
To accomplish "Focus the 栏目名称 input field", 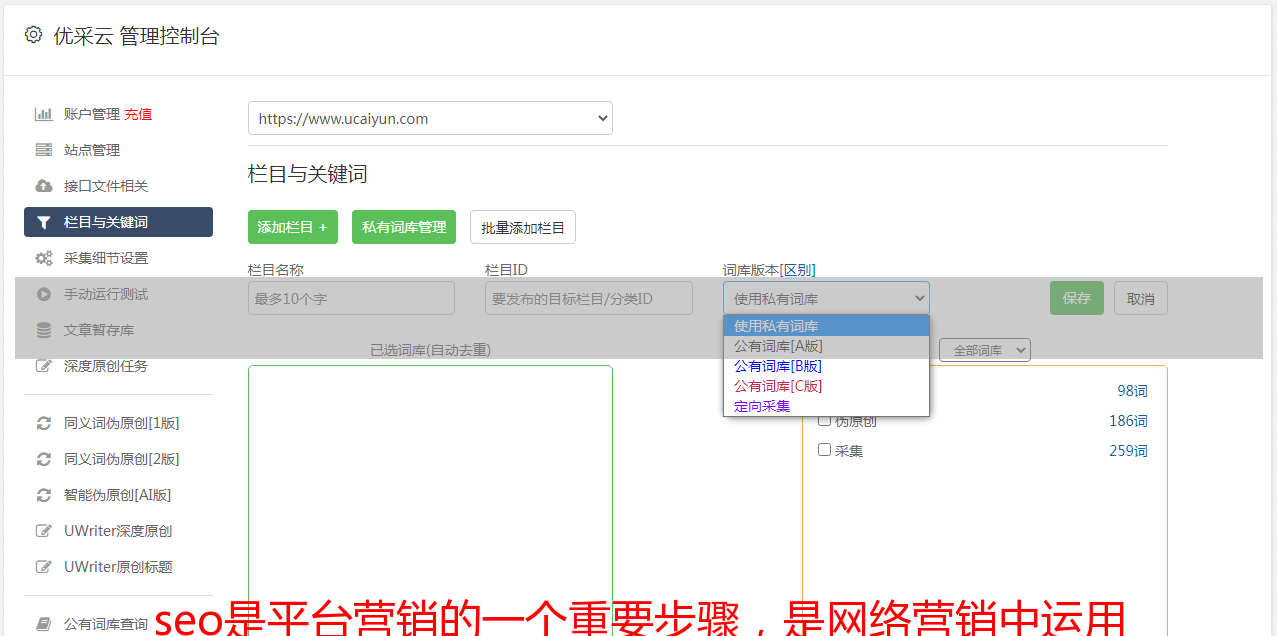I will (x=351, y=298).
